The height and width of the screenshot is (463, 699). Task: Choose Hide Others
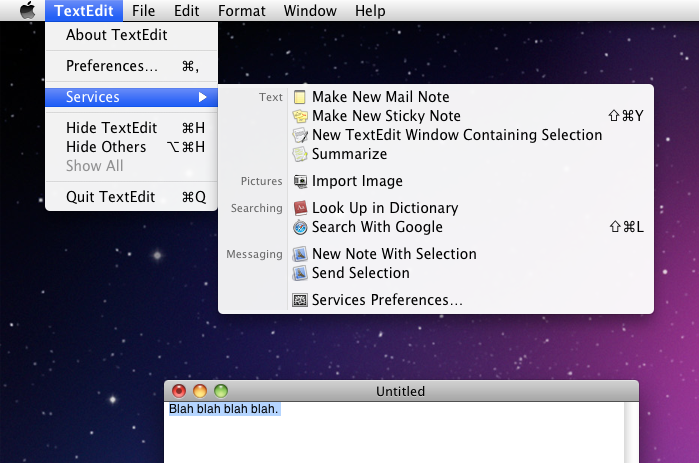click(132, 147)
